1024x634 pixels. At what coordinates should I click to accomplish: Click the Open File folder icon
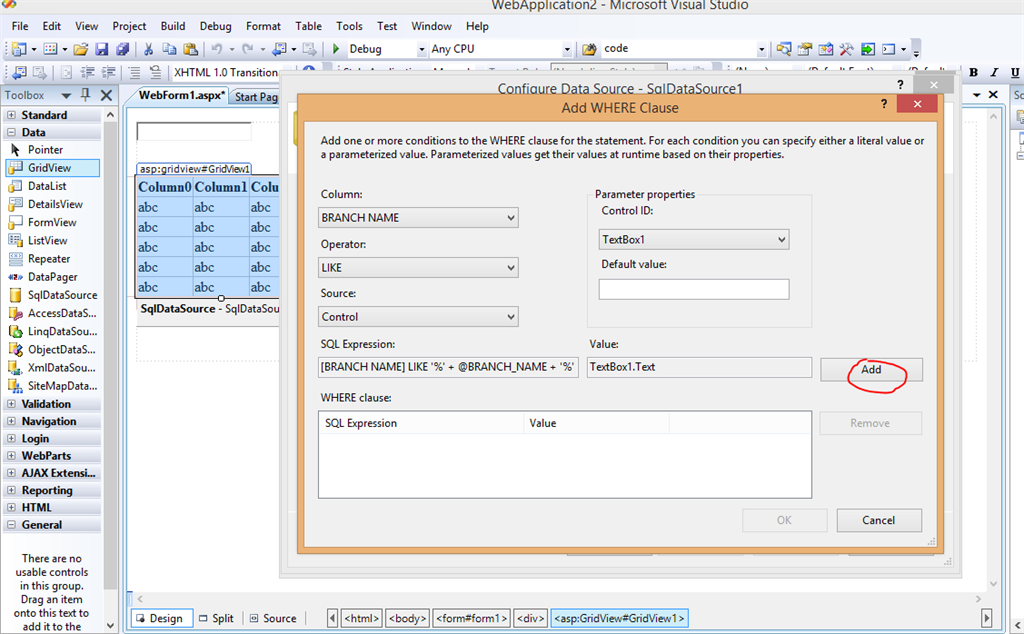(x=80, y=49)
